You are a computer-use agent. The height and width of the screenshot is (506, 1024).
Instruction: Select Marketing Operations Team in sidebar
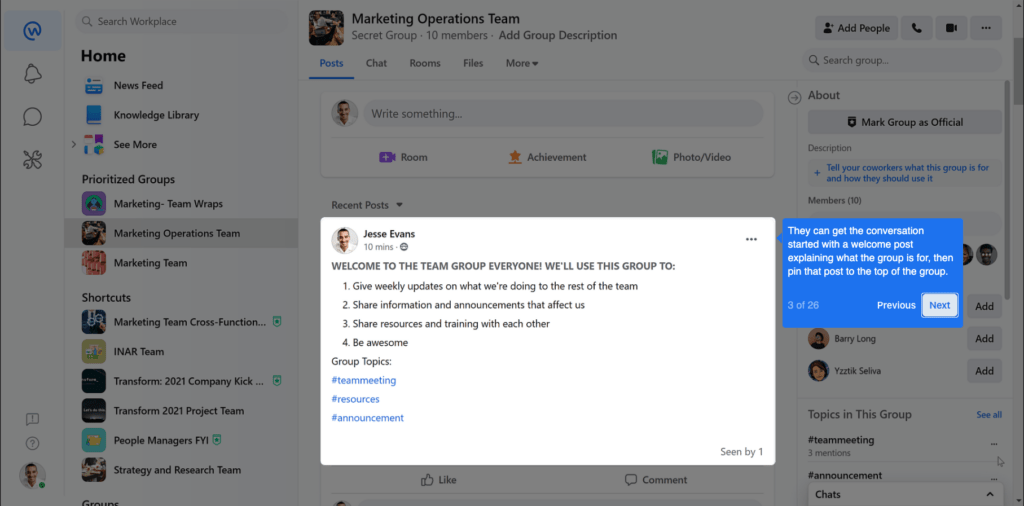click(x=181, y=233)
